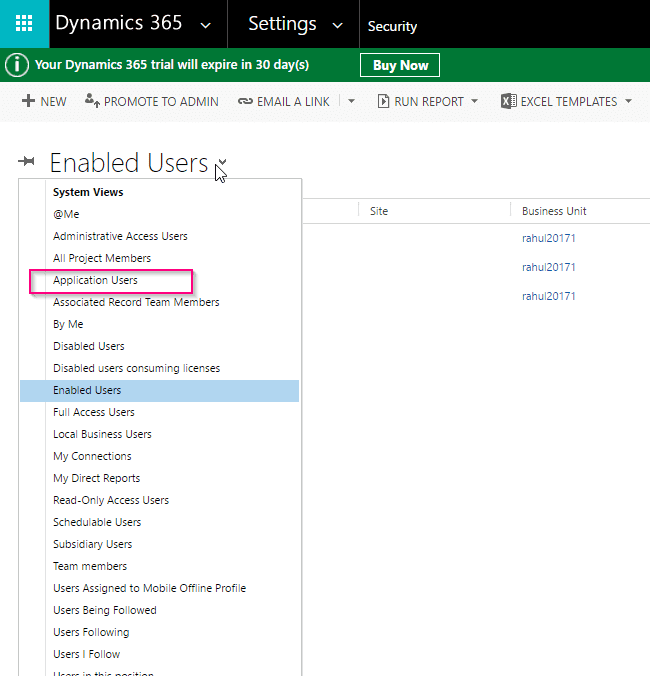Open the Settings area label
This screenshot has height=676, width=650.
(x=282, y=24)
